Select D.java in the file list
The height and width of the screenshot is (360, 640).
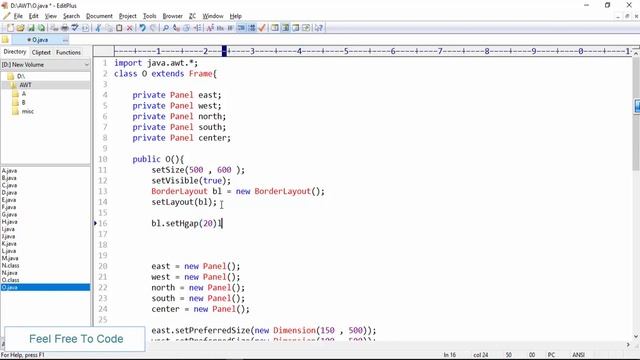(9, 193)
